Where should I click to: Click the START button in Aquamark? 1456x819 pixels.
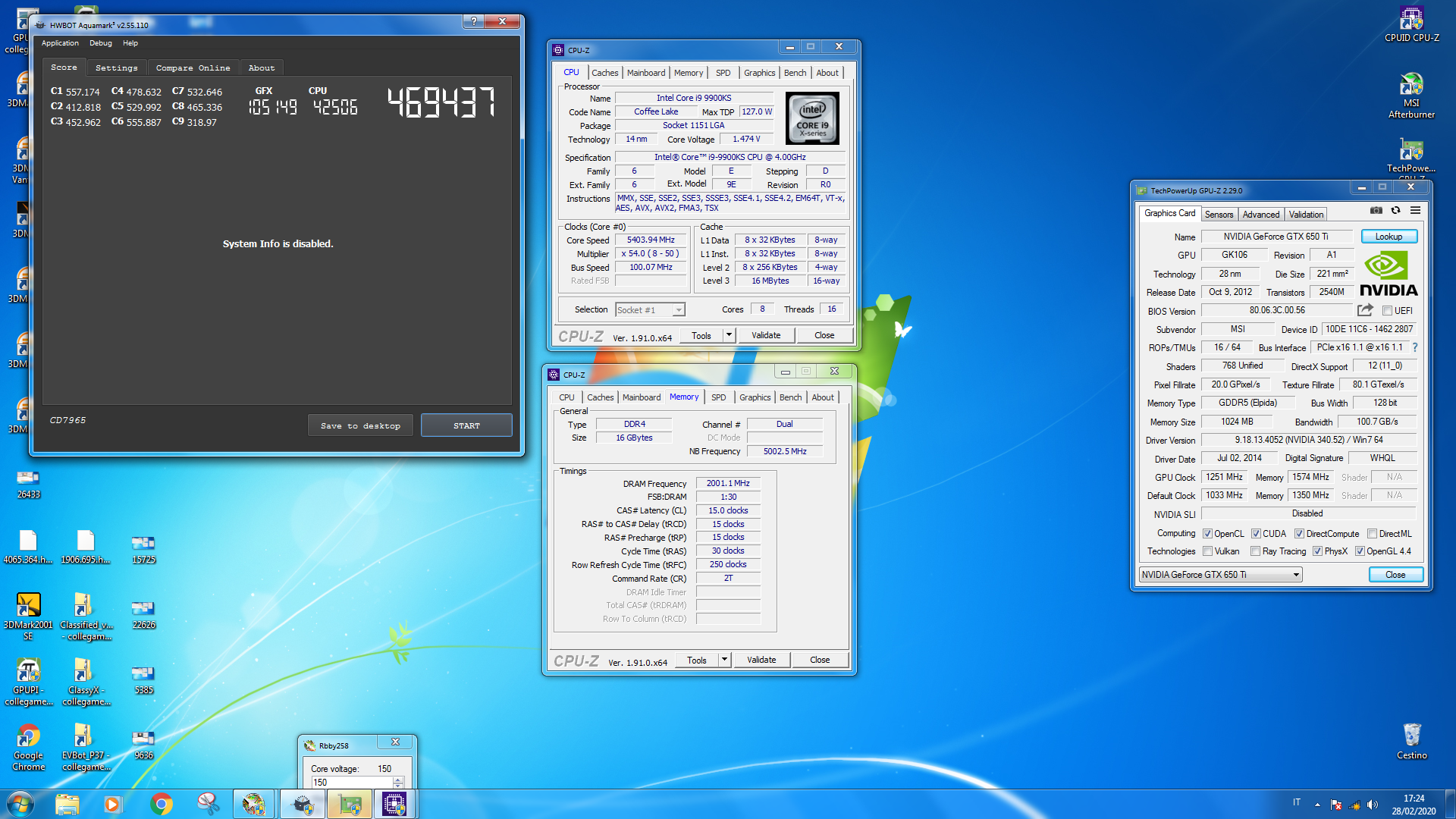pos(466,425)
